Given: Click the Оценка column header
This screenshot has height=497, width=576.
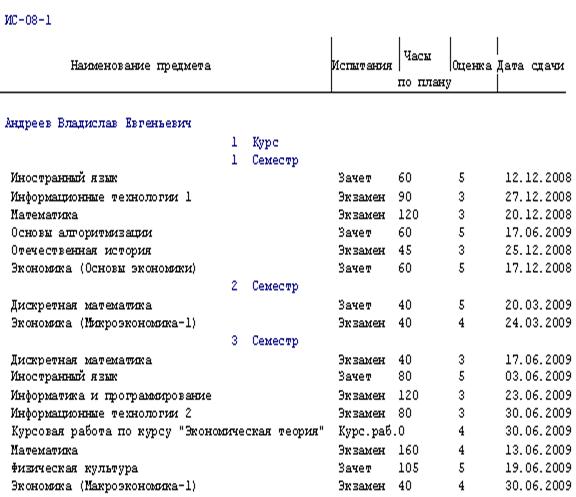Looking at the screenshot, I should (x=472, y=66).
